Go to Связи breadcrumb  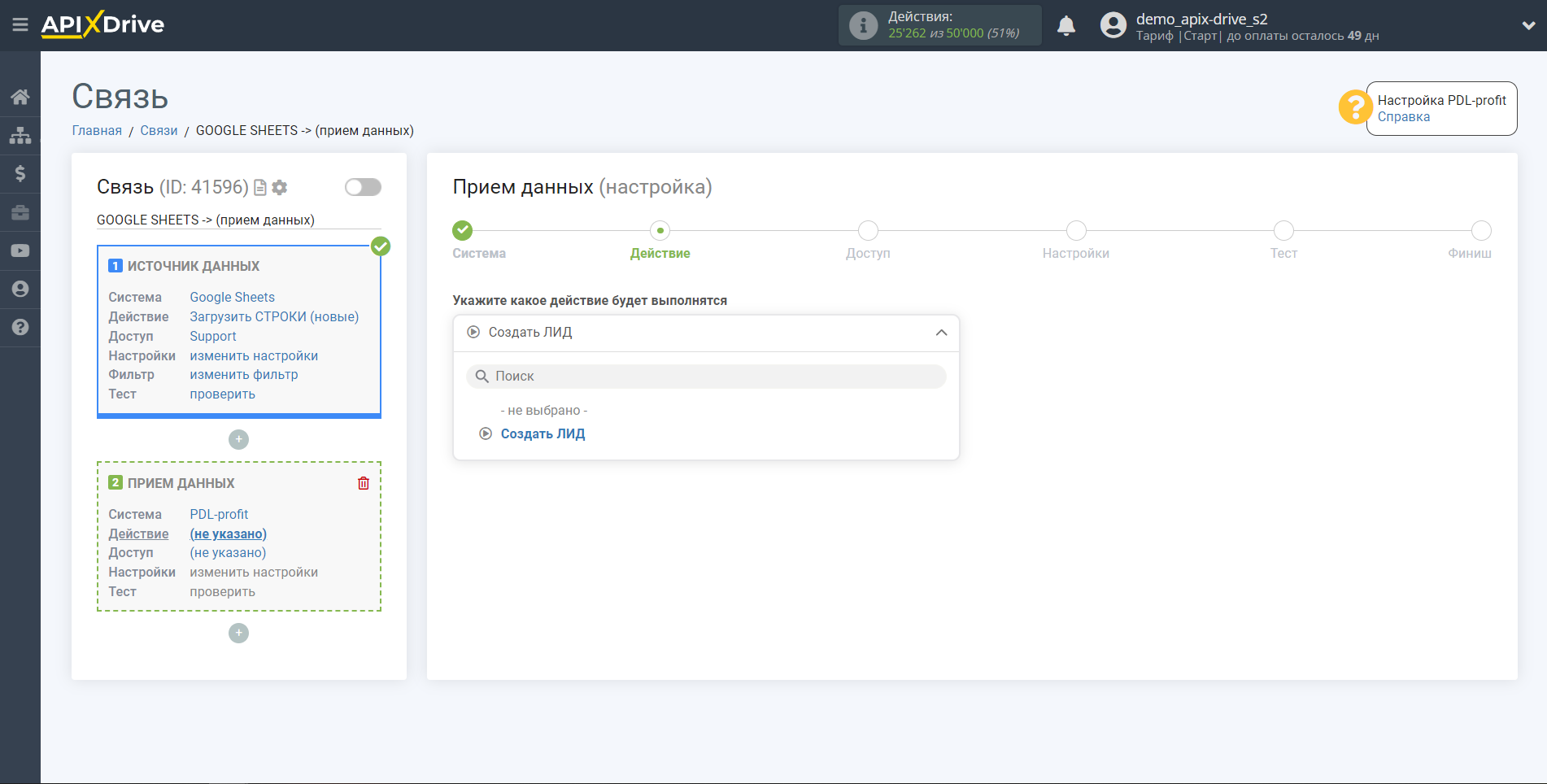tap(159, 131)
